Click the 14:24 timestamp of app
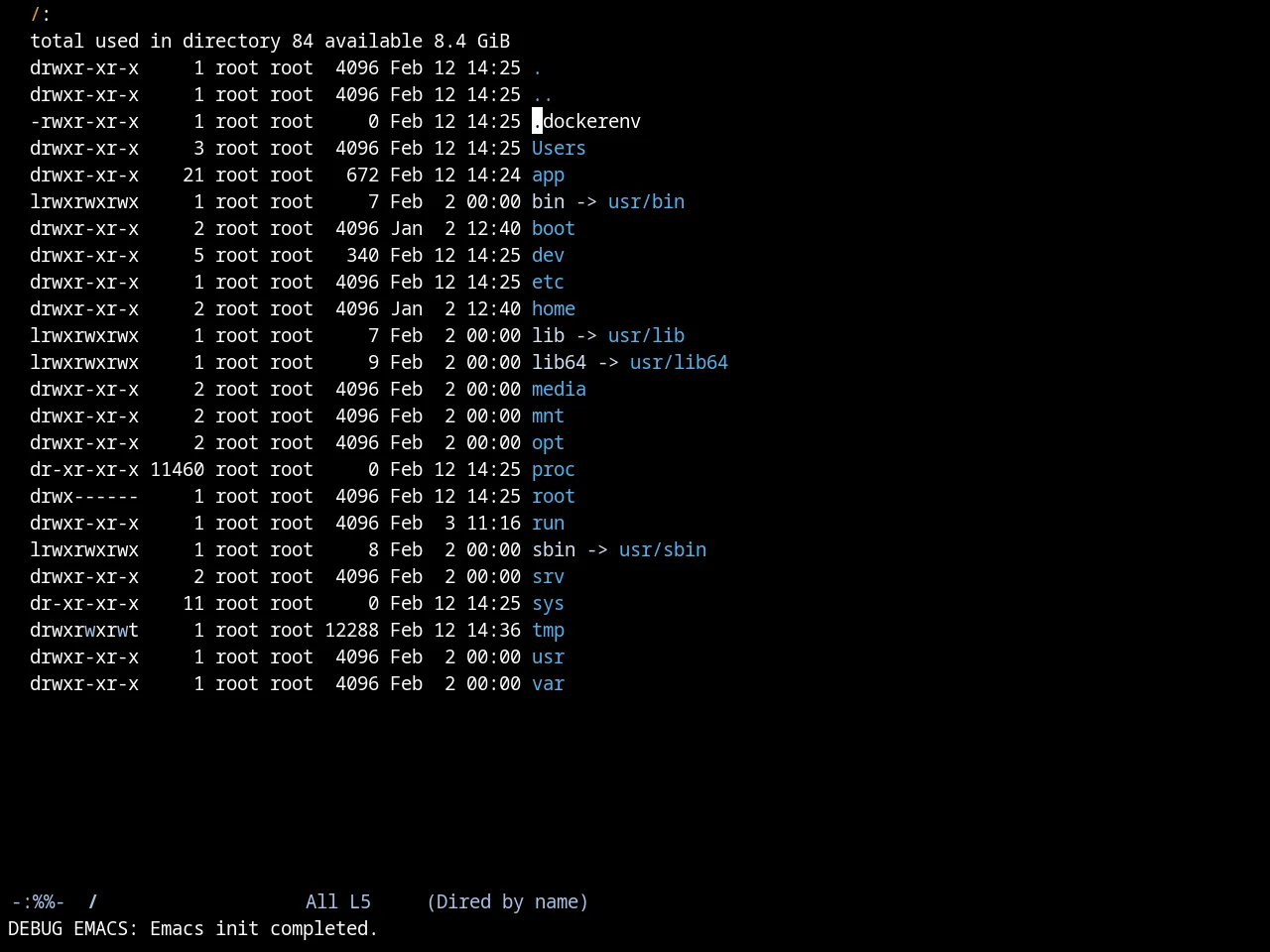The height and width of the screenshot is (952, 1270). coord(493,175)
